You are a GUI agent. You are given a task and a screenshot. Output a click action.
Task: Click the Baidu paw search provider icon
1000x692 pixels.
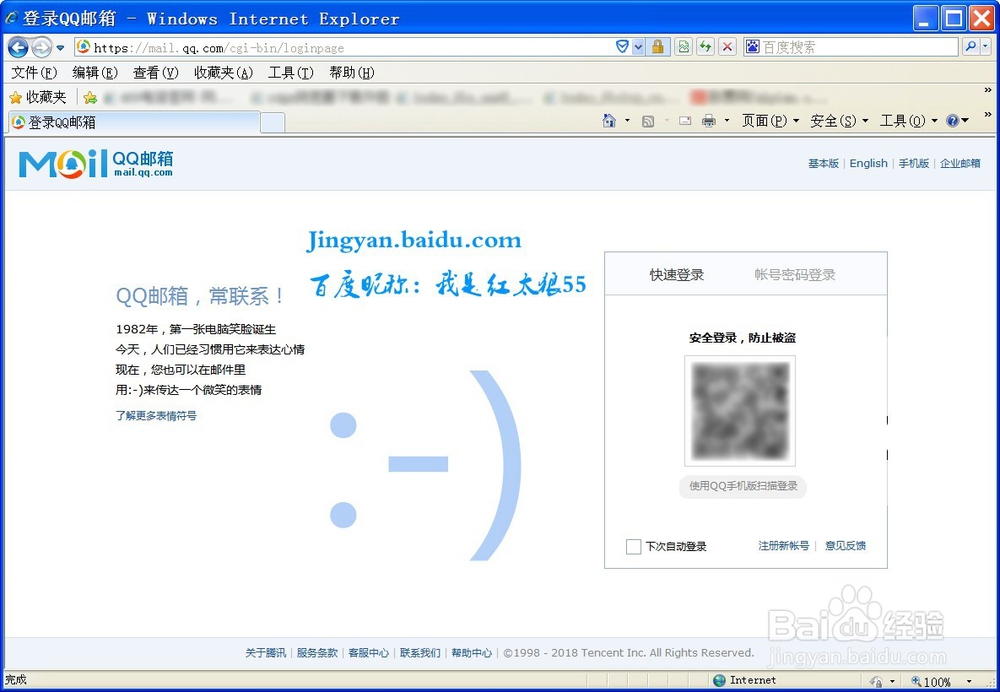[x=753, y=47]
